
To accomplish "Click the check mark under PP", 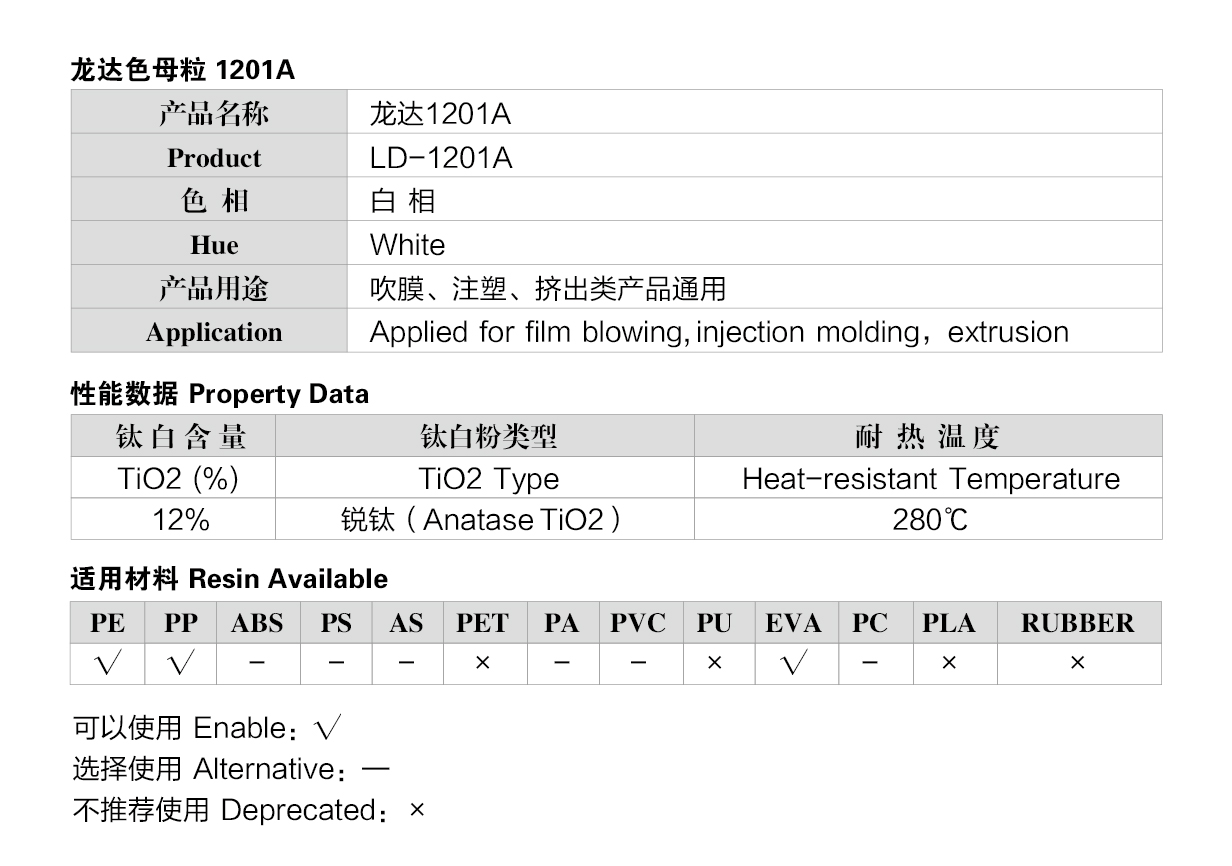I will pyautogui.click(x=180, y=664).
